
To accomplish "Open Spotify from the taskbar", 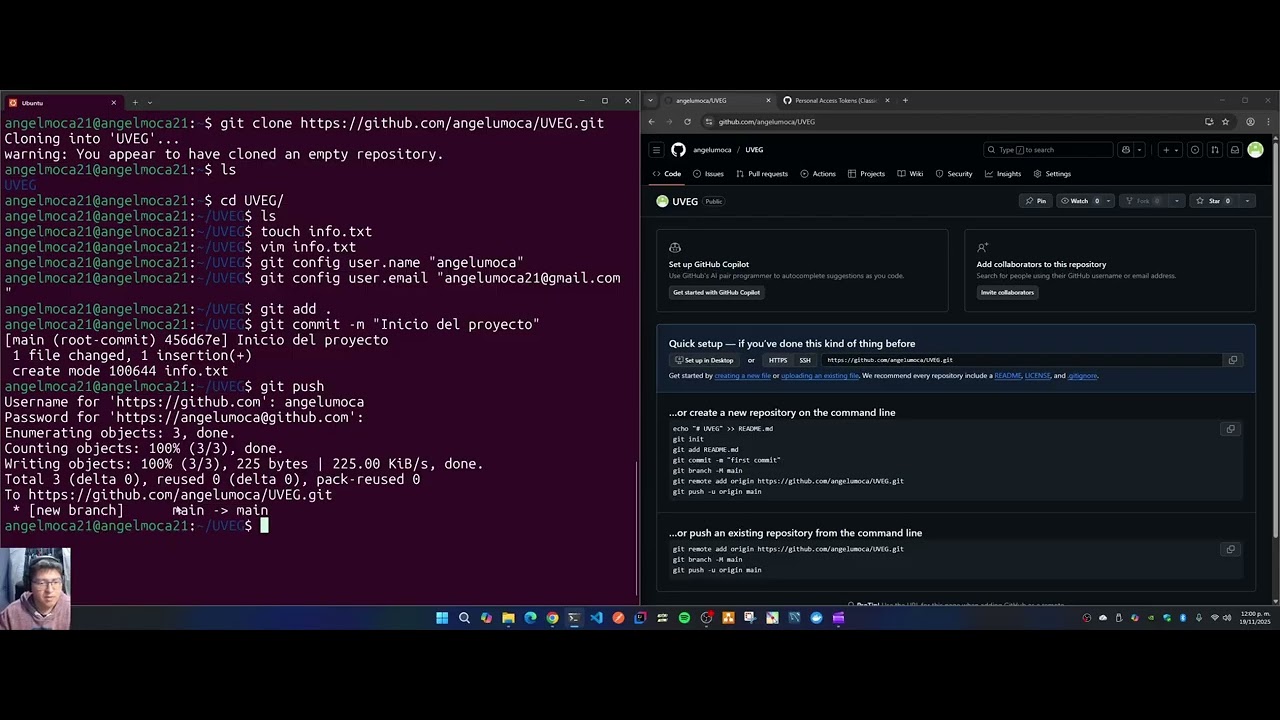I will (684, 618).
